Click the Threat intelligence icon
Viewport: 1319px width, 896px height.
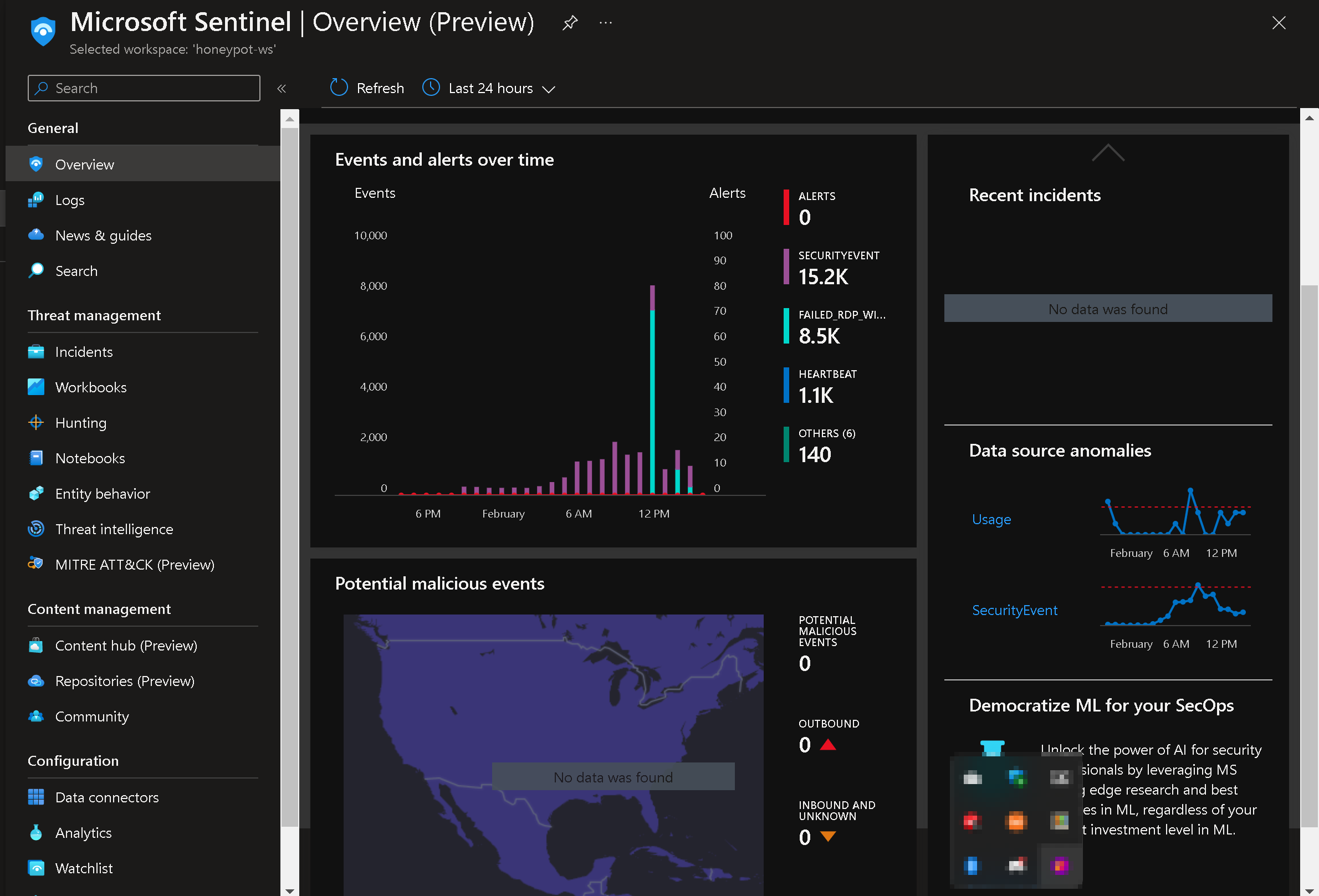[36, 529]
